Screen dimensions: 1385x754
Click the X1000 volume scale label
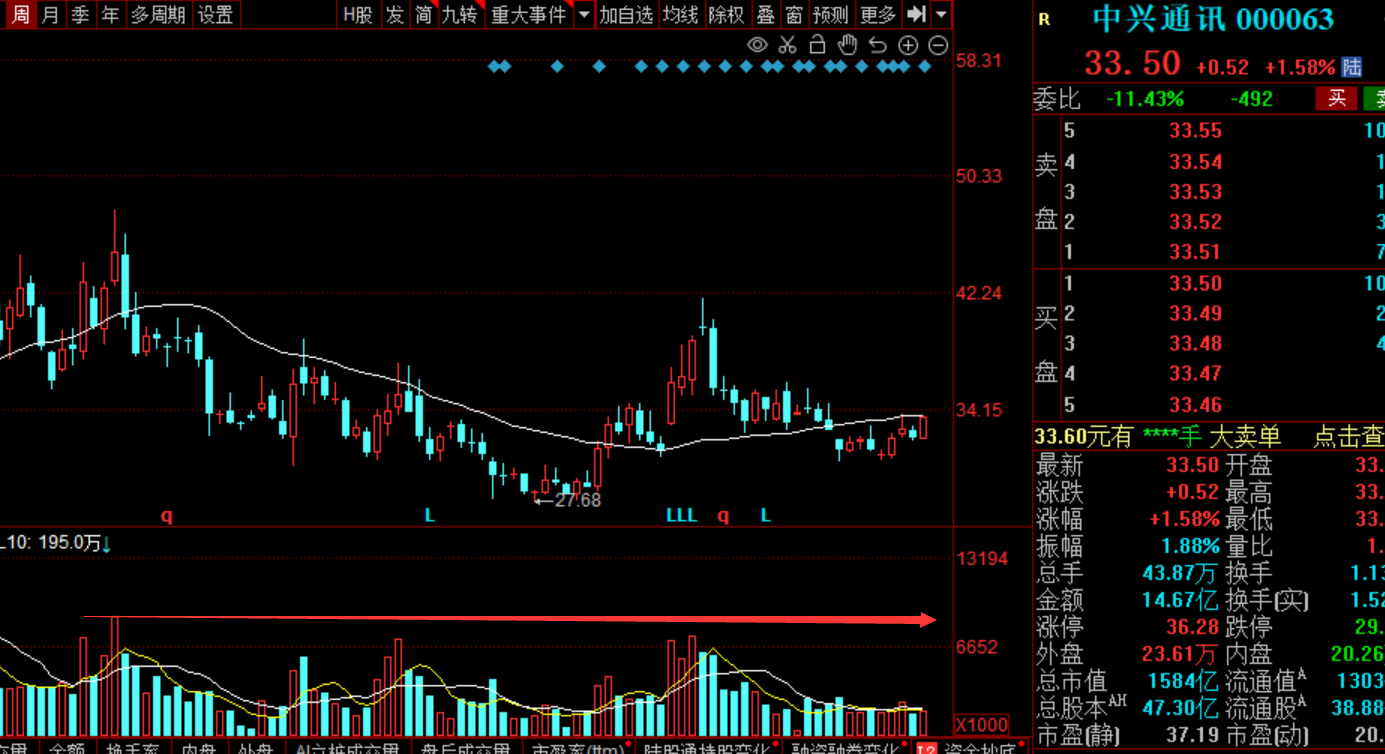click(980, 724)
